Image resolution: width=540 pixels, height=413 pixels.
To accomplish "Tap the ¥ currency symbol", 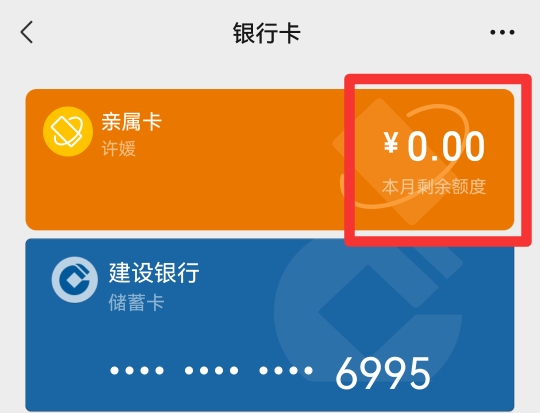I will click(x=391, y=142).
